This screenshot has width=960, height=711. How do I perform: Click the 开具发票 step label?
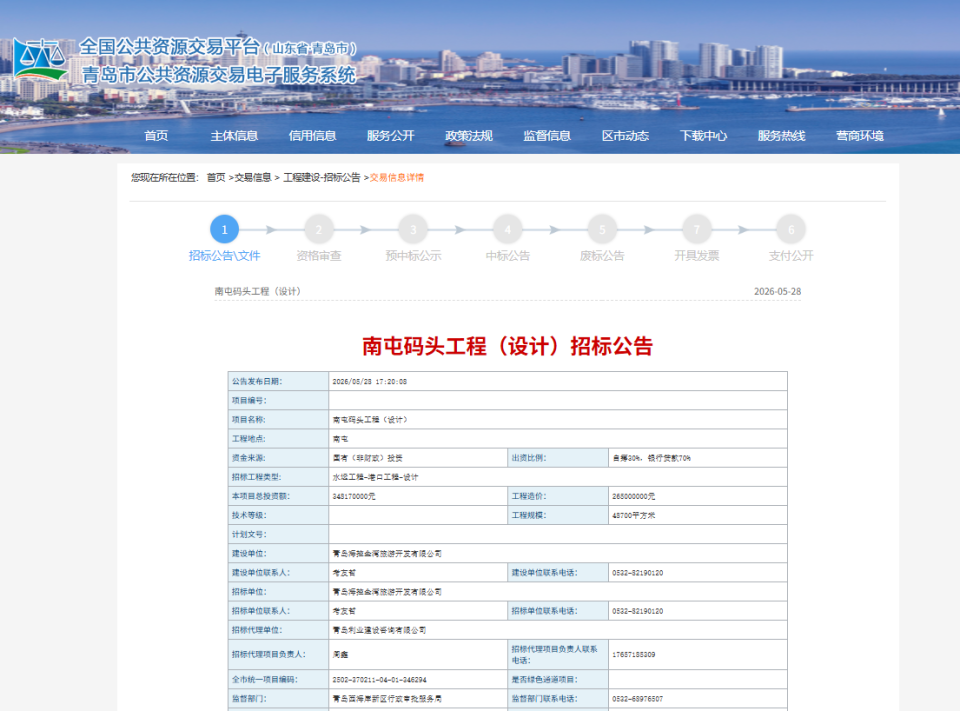coord(697,256)
